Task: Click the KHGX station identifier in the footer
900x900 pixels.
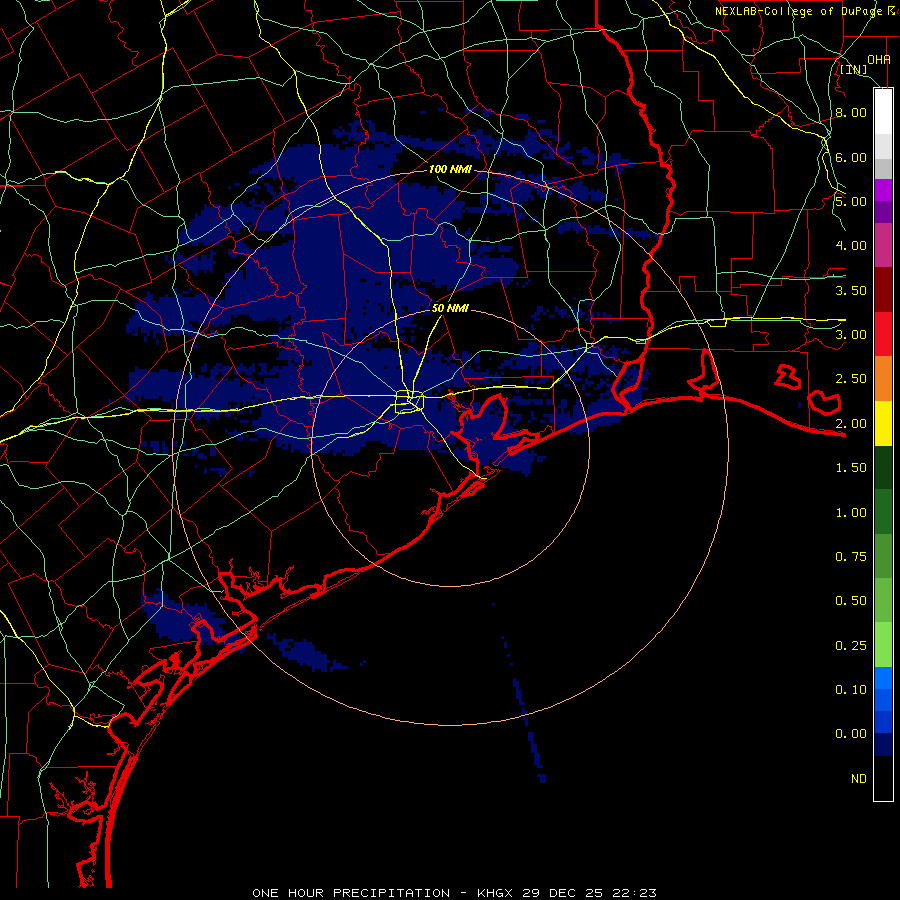Action: 496,893
